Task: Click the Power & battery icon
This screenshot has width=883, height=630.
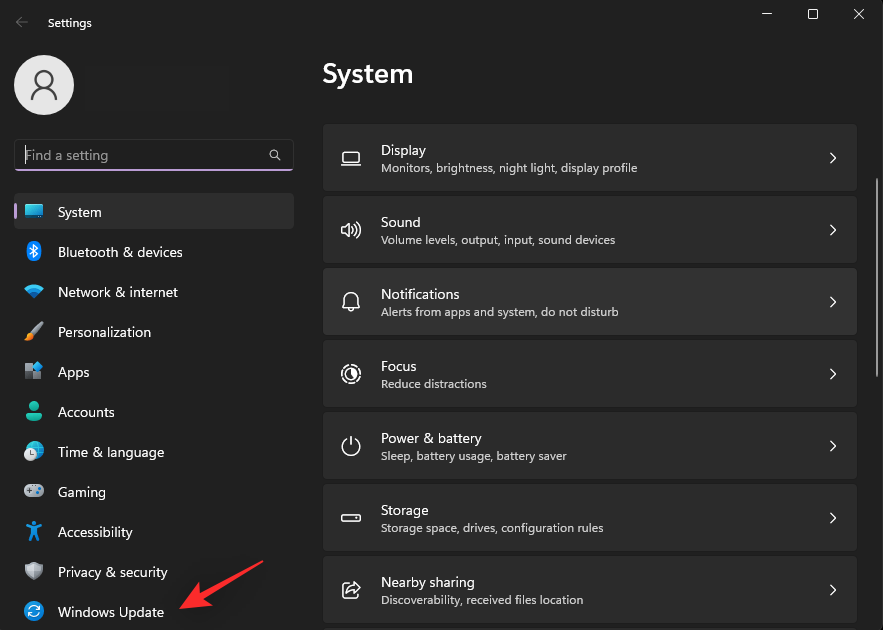Action: pos(350,446)
